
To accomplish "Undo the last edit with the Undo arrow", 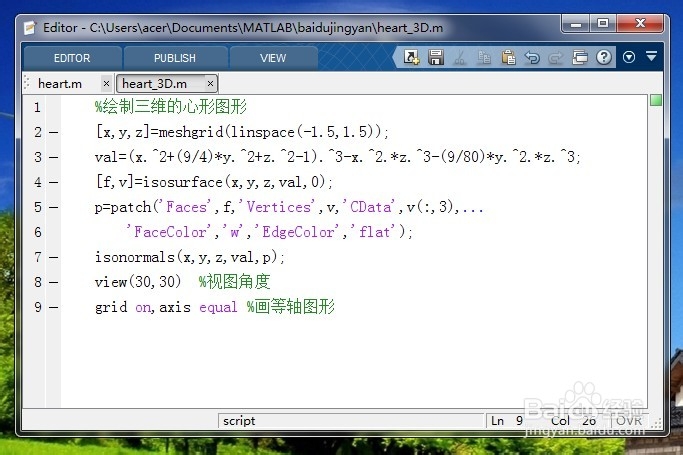I will point(532,57).
